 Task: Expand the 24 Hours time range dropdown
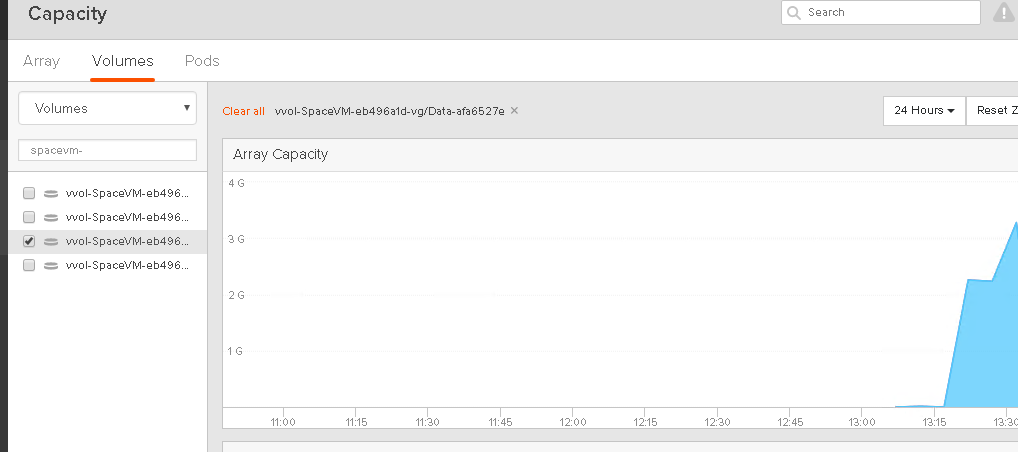coord(923,110)
